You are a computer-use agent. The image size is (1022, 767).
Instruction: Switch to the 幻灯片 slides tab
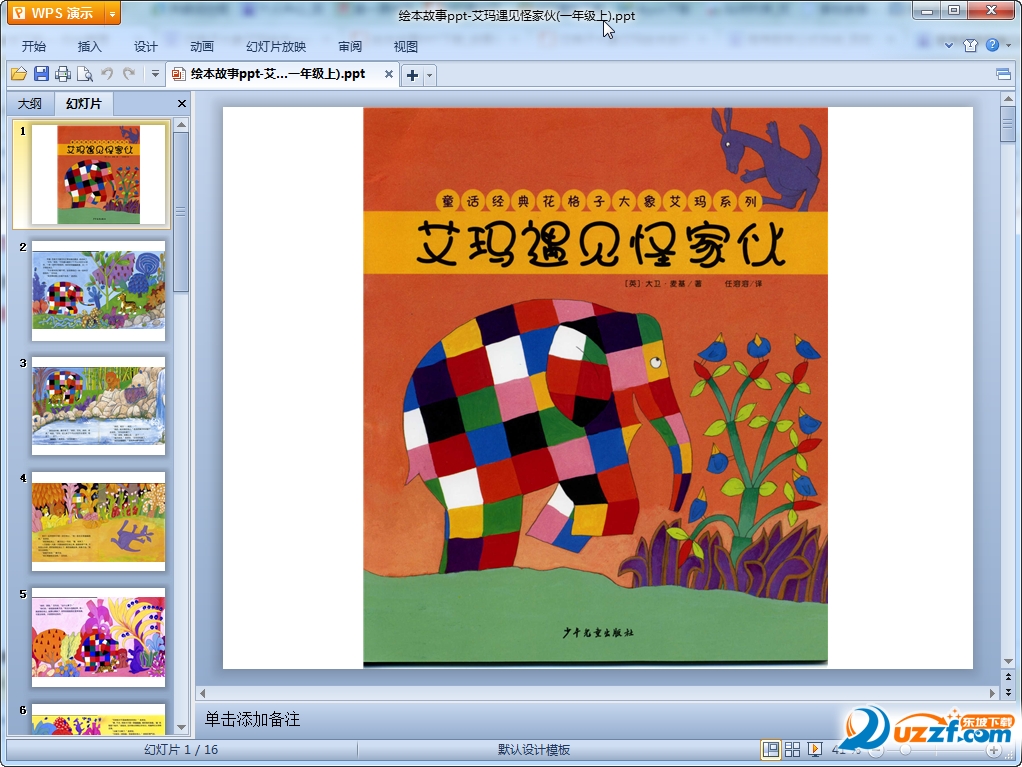click(83, 104)
